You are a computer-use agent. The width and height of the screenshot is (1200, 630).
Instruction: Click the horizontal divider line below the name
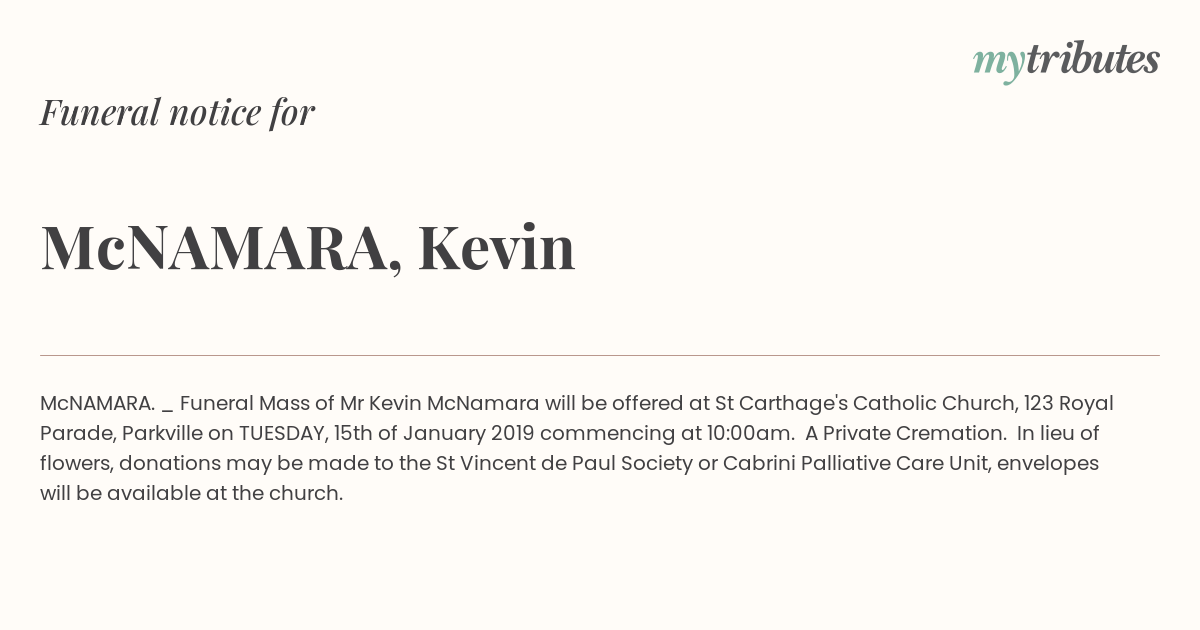coord(600,355)
